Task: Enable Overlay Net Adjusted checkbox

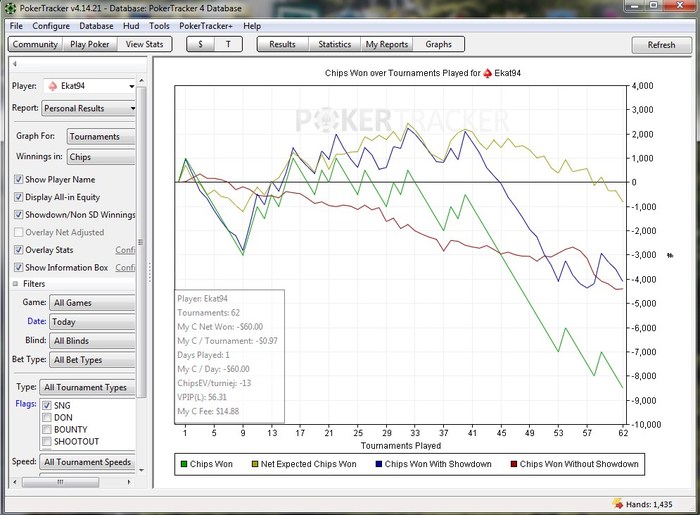Action: tap(18, 232)
